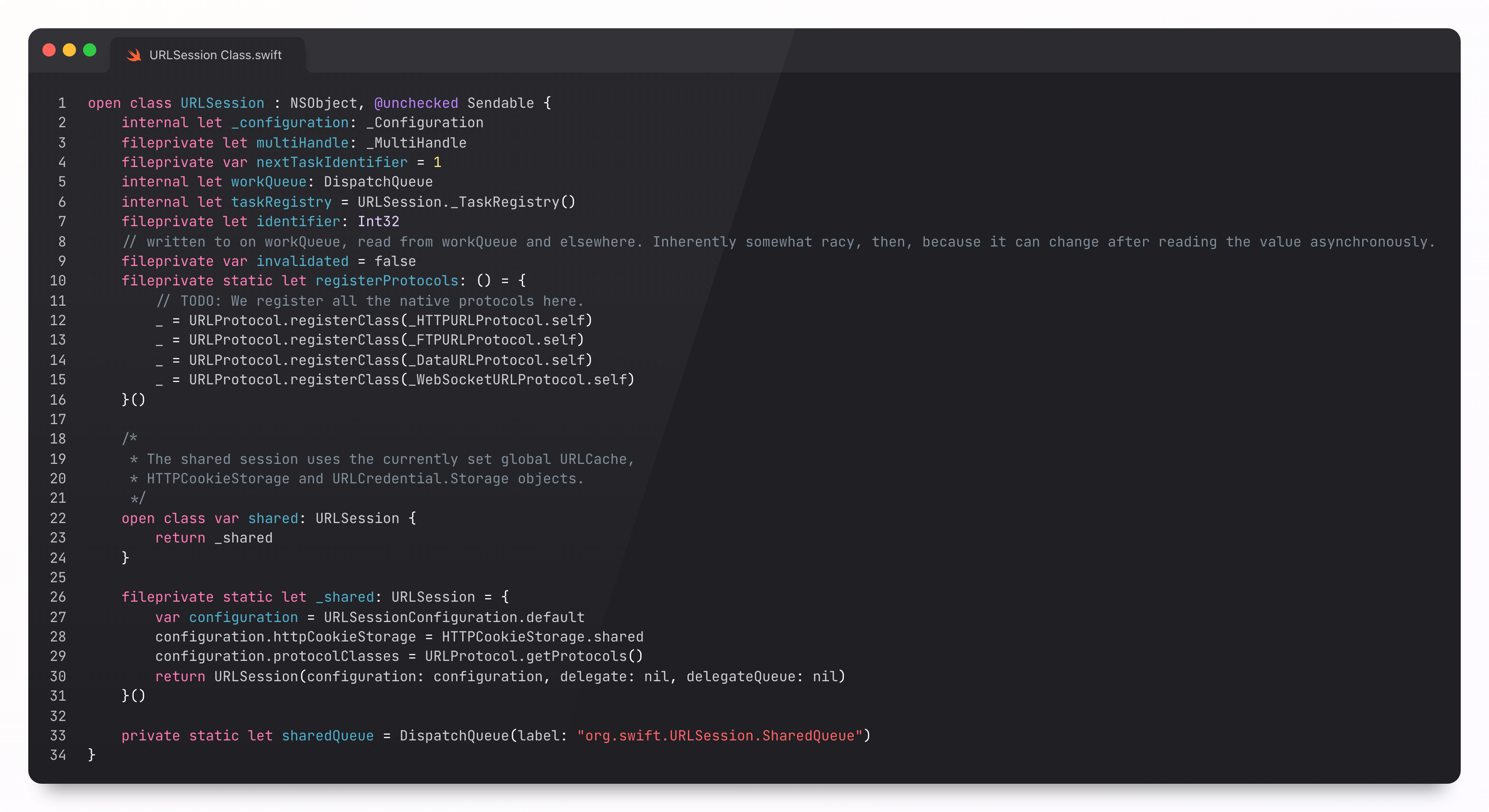
Task: Click nextTaskIdentifier variable name
Action: pyautogui.click(x=332, y=163)
